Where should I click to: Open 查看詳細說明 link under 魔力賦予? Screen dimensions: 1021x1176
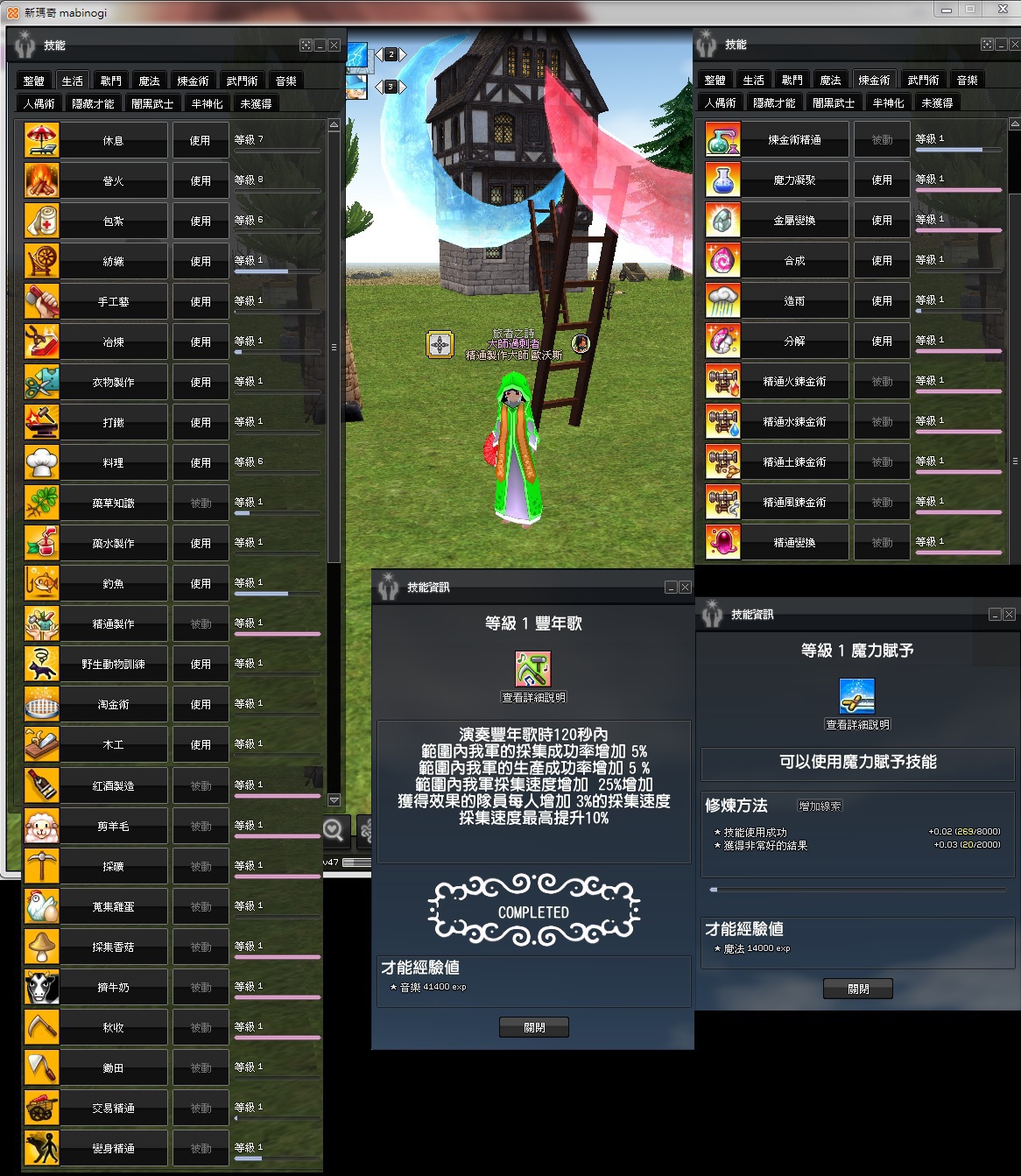858,725
